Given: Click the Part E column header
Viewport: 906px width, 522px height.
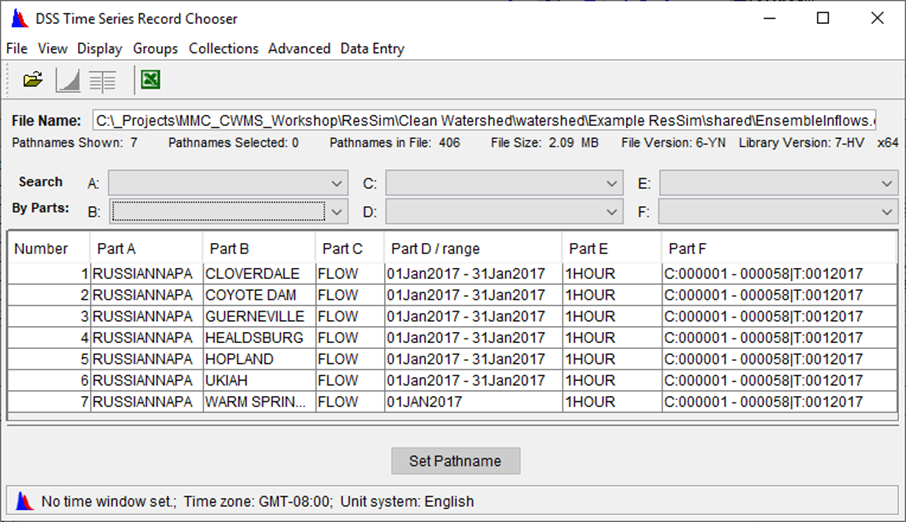Looking at the screenshot, I should 611,249.
